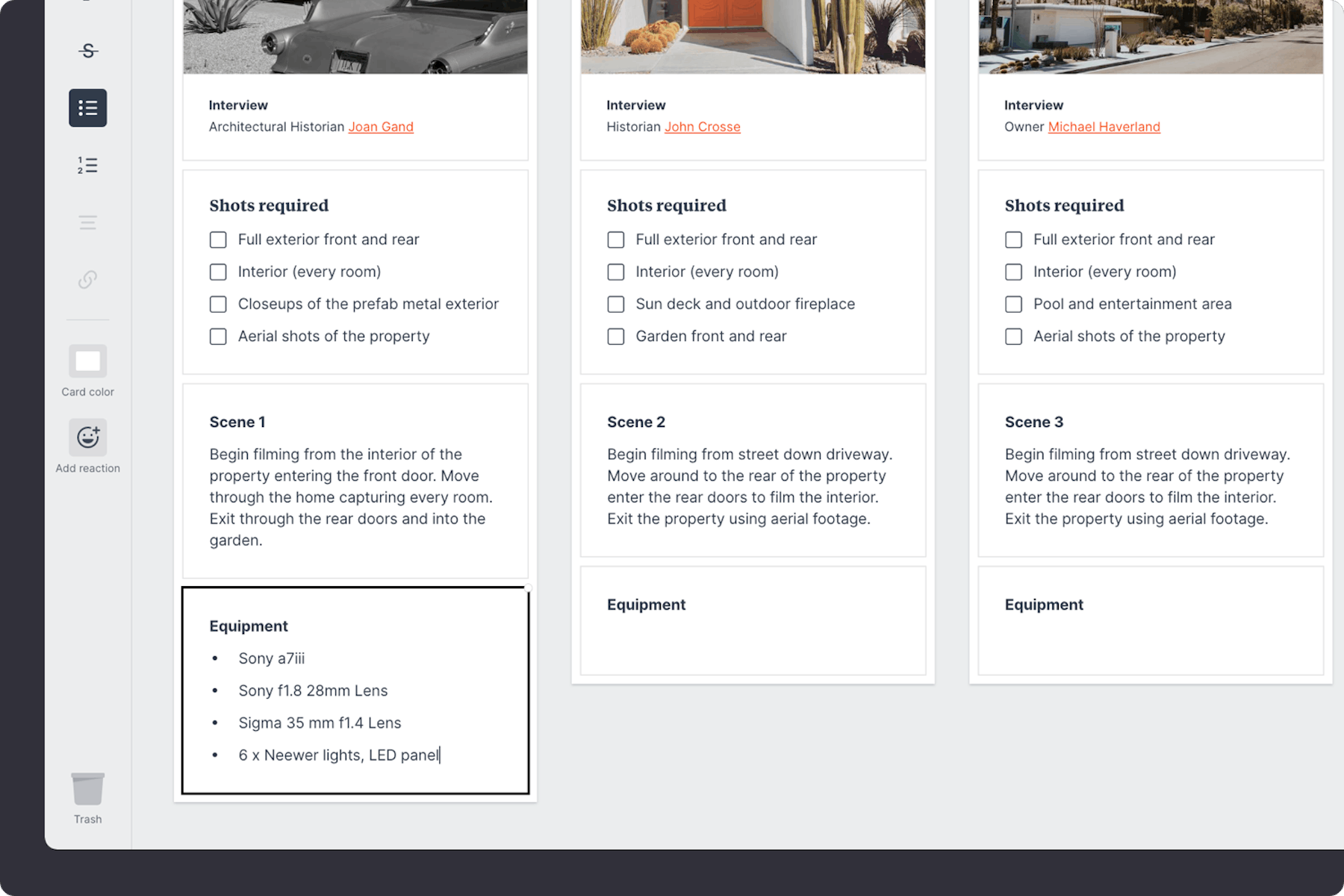The image size is (1344, 896).
Task: Check 'Garden front and rear' shot
Action: (615, 336)
